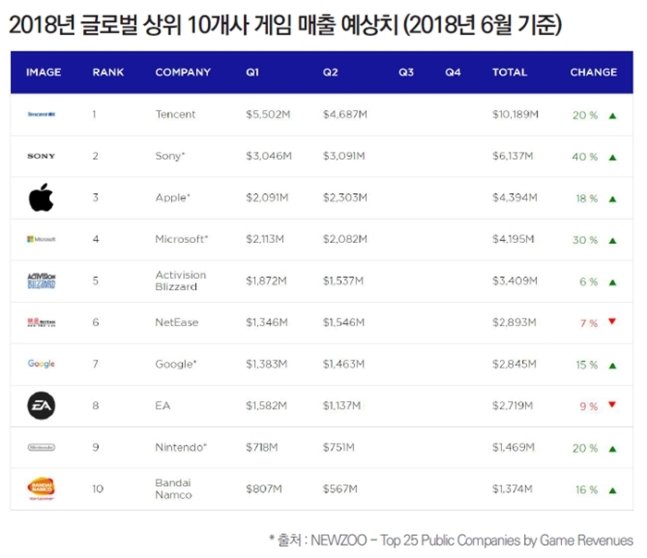647x558 pixels.
Task: Click the TOTAL column header
Action: point(510,72)
